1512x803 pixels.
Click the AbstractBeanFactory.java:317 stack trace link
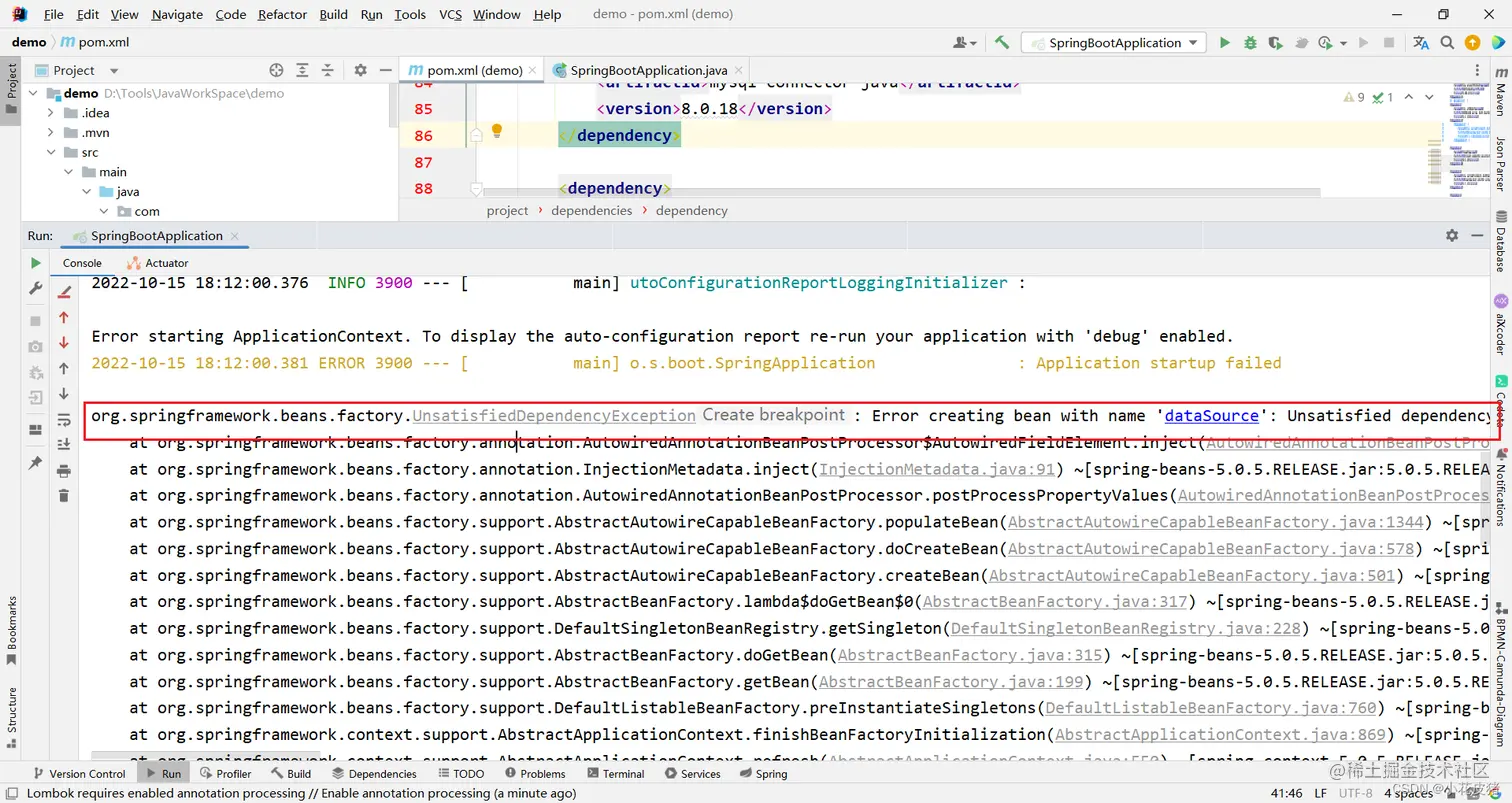point(1056,602)
